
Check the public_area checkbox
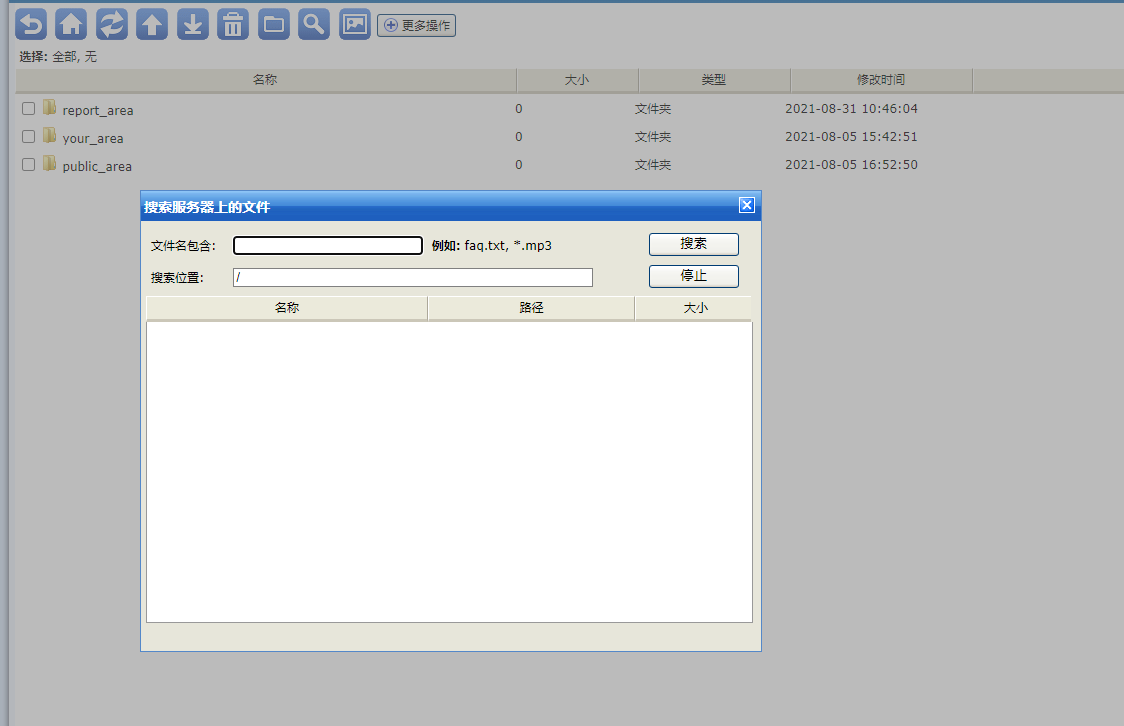(29, 164)
